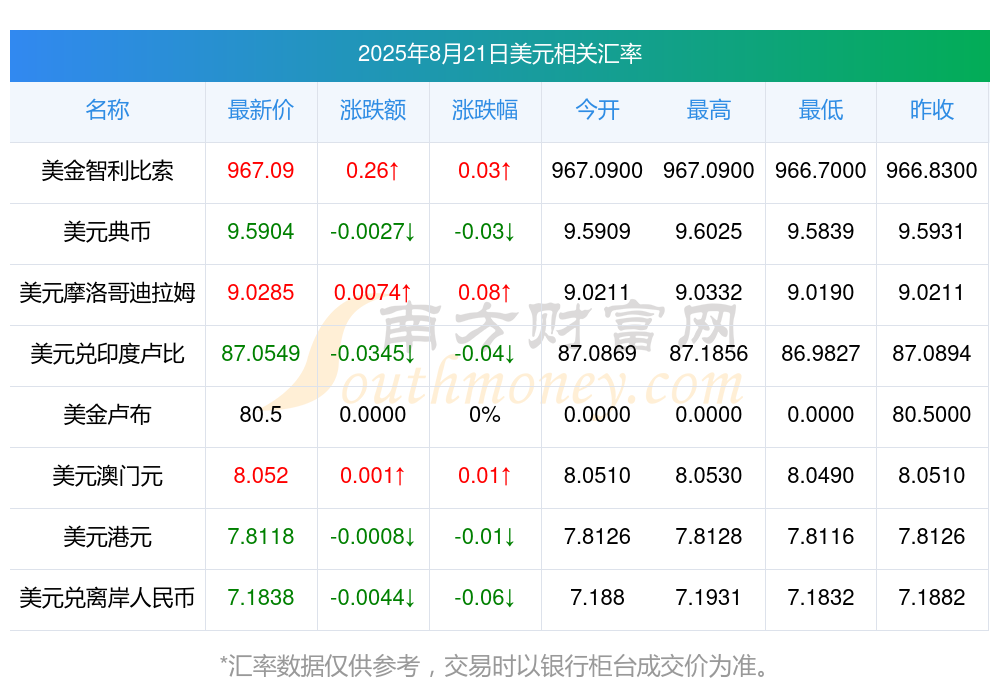This screenshot has width=1000, height=698.
Task: Click high value 87.1856
Action: 709,353
